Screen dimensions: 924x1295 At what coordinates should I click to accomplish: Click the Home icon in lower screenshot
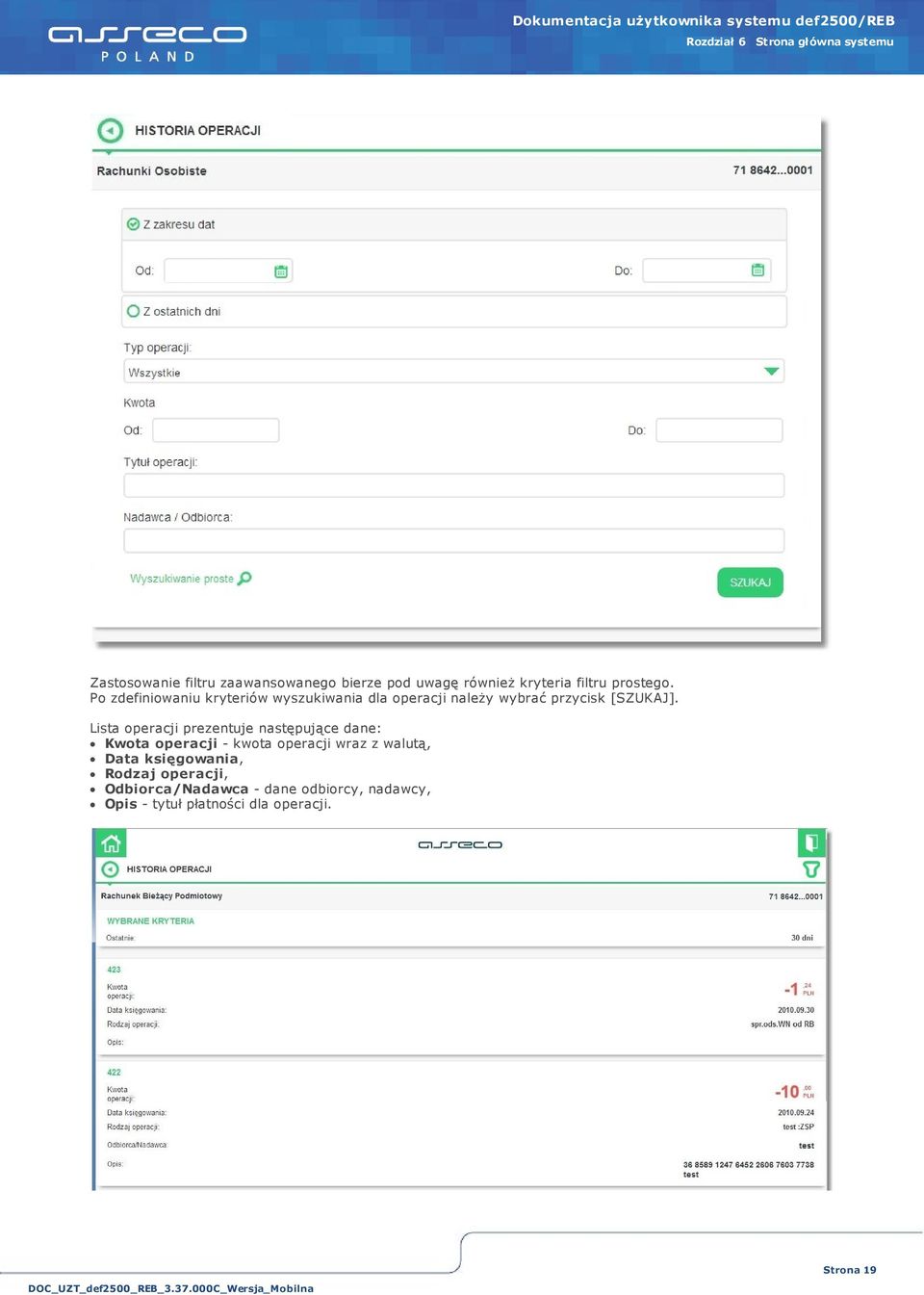pyautogui.click(x=111, y=844)
